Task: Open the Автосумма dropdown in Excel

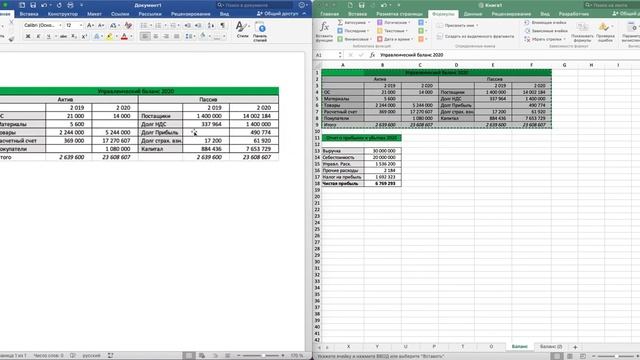Action: pyautogui.click(x=354, y=22)
